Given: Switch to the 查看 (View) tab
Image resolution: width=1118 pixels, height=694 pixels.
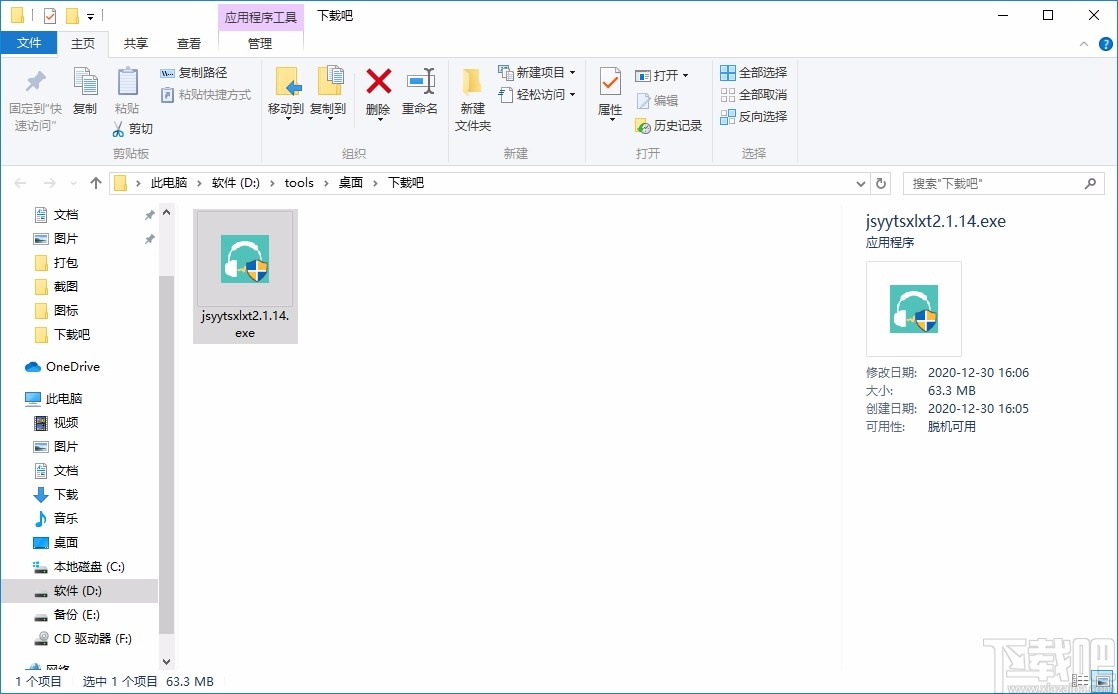Looking at the screenshot, I should (x=189, y=43).
